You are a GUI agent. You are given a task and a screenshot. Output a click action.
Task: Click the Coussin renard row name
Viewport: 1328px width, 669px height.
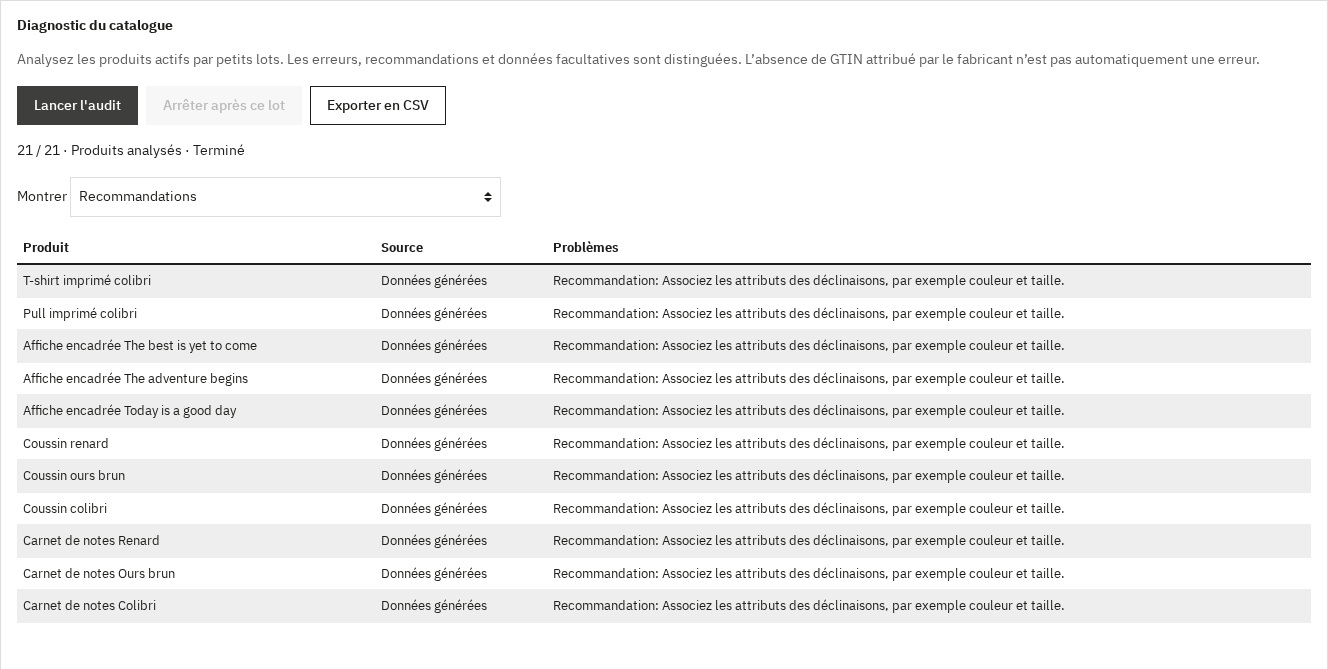tap(66, 444)
